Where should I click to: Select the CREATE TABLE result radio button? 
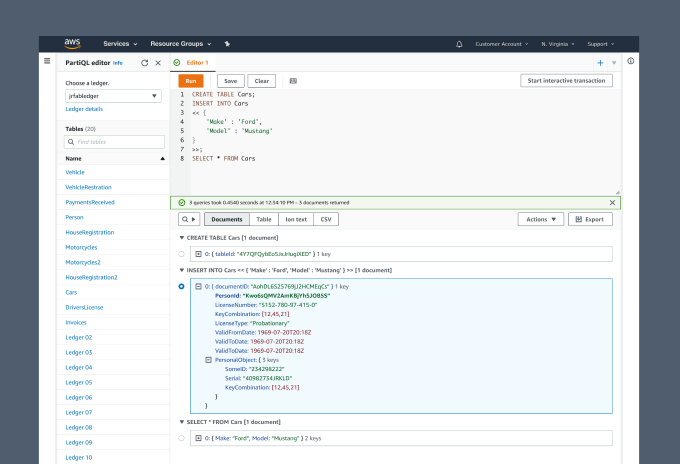coord(181,254)
